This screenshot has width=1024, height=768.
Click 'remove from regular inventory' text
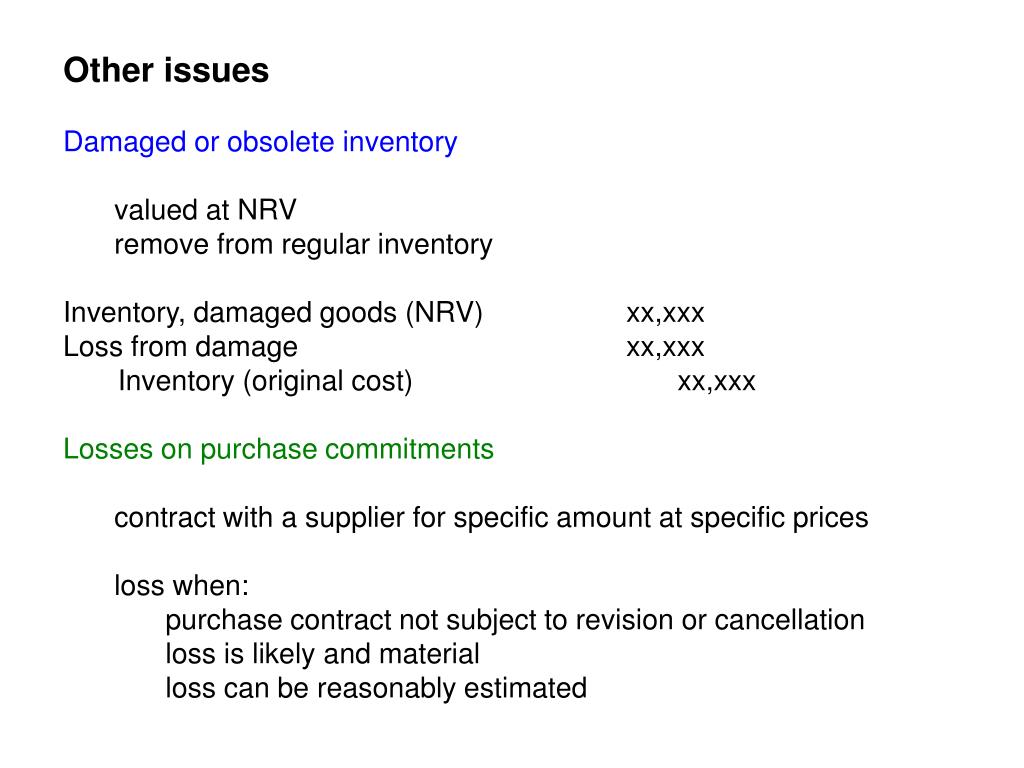coord(303,245)
